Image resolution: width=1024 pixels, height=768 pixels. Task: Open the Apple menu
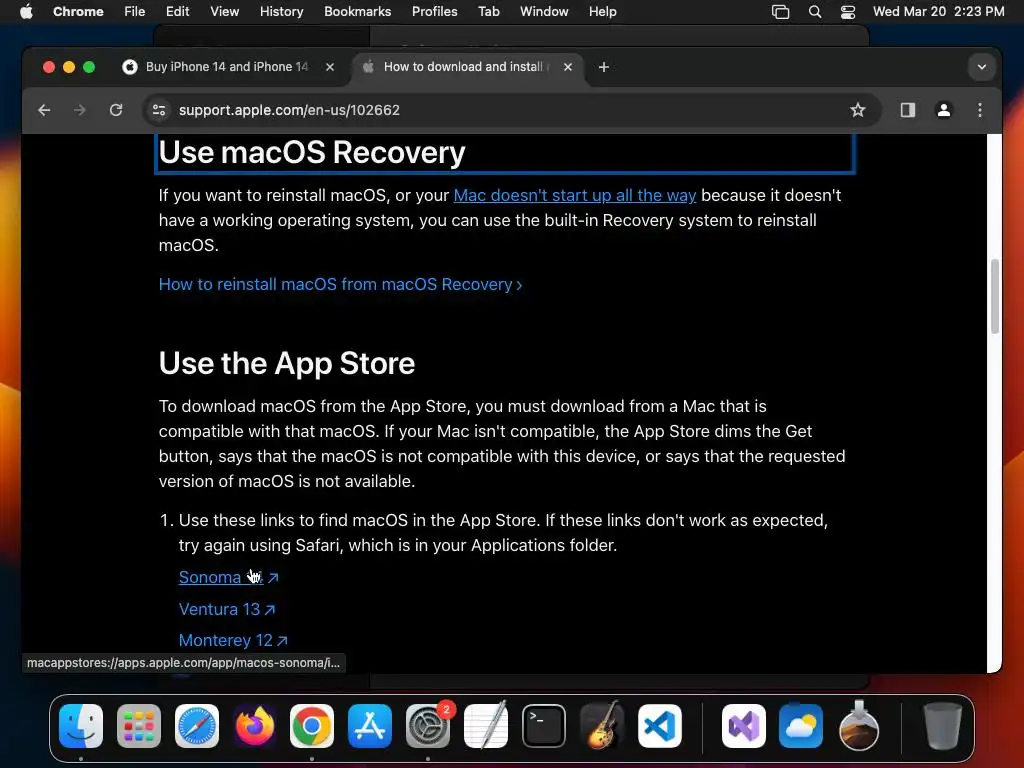[26, 12]
